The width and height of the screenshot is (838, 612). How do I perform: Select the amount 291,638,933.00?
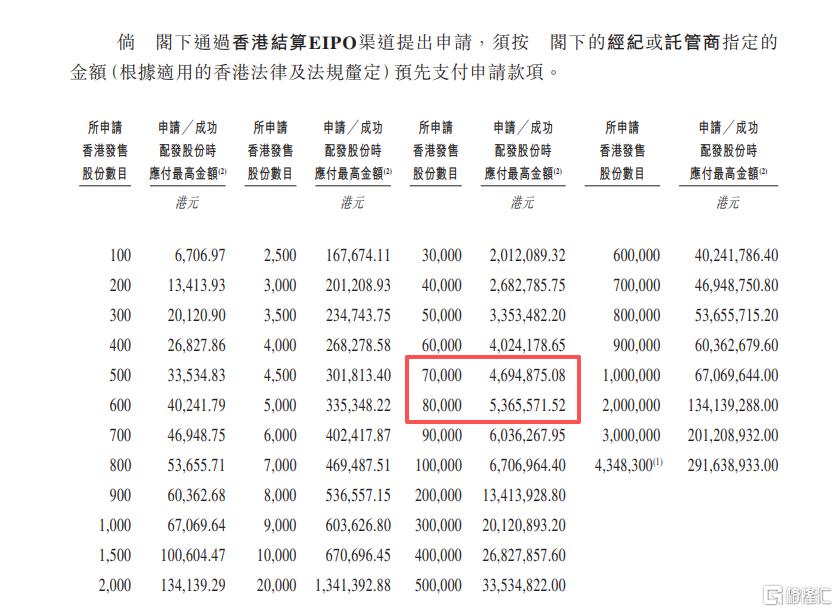pyautogui.click(x=733, y=465)
